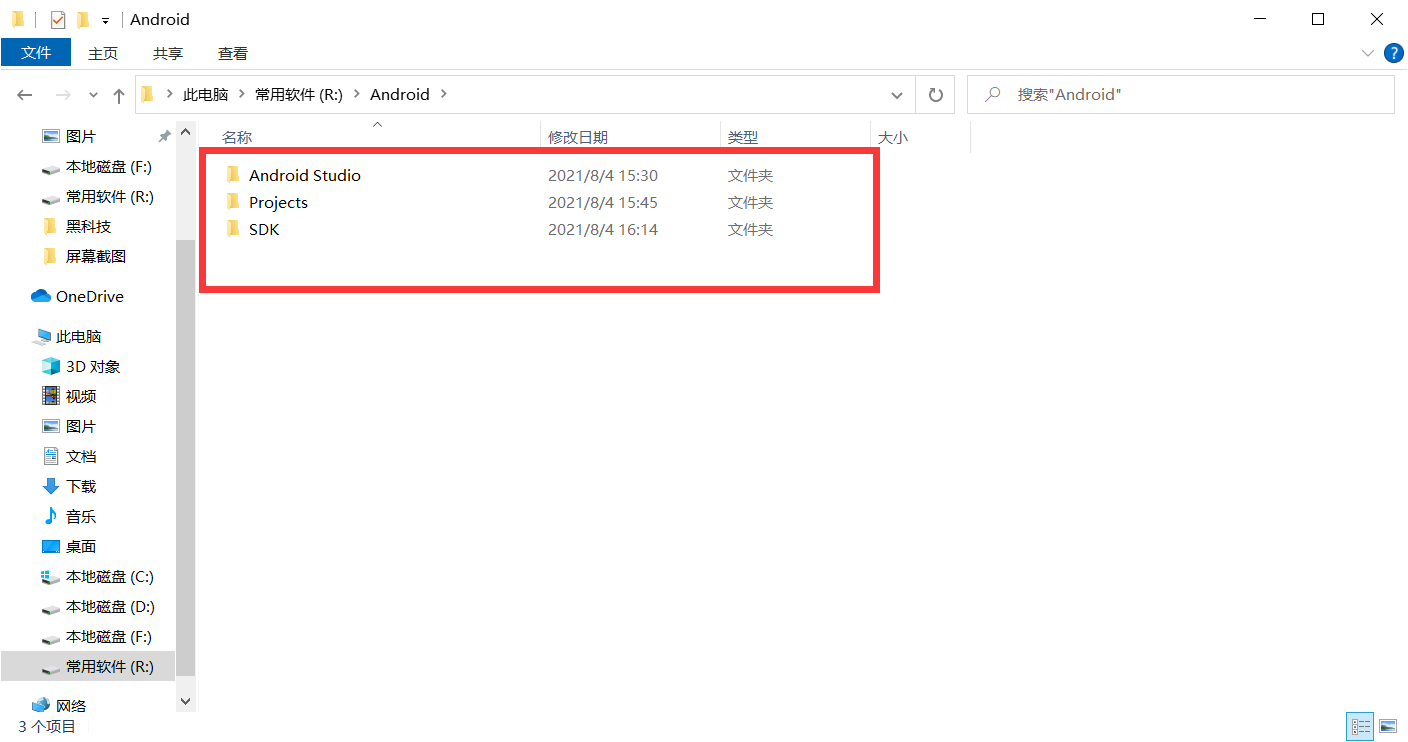Click the New folder quick access icon
Screen dimensions: 1408x742
(83, 19)
